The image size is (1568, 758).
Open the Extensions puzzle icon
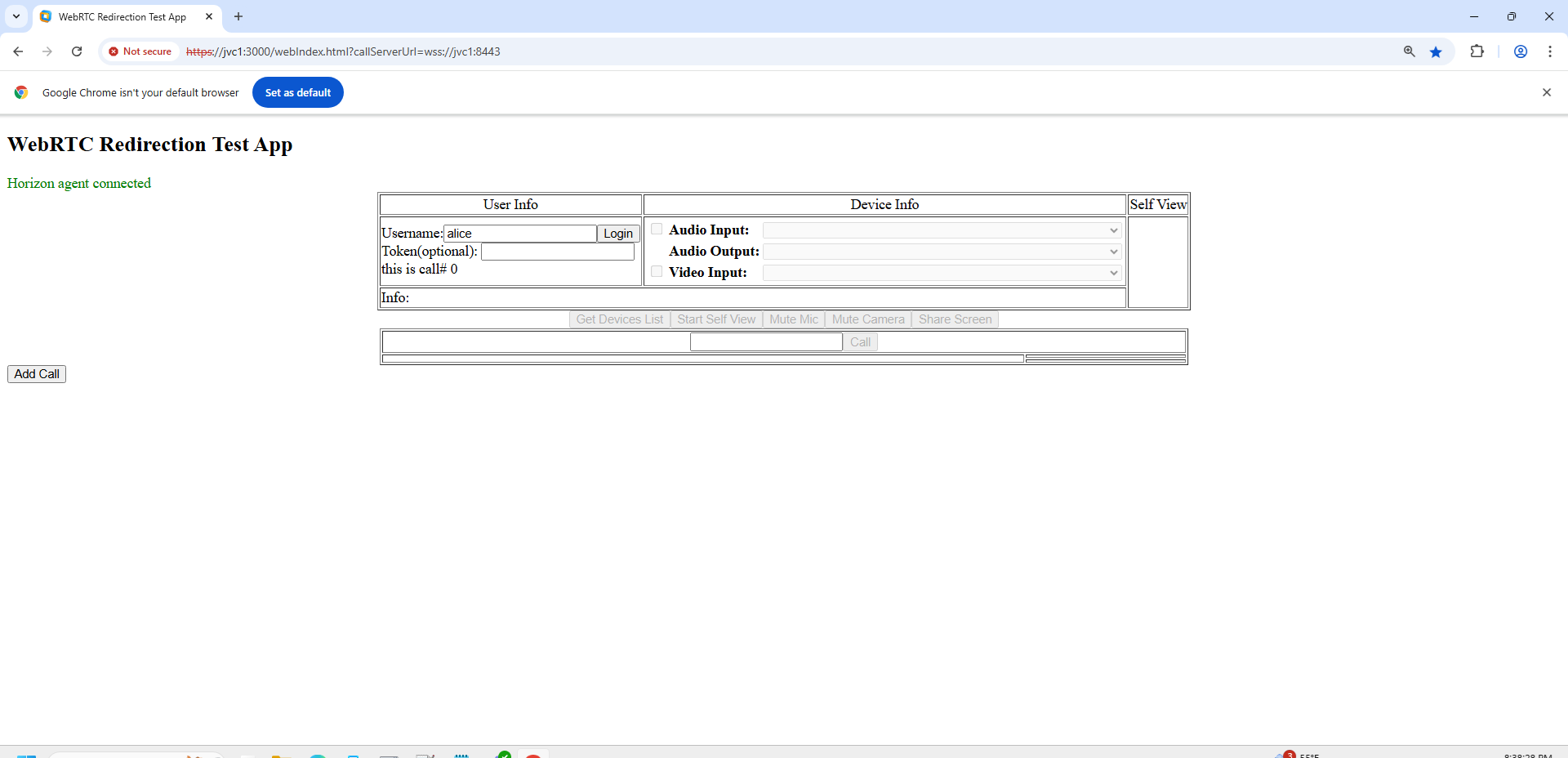(1477, 51)
